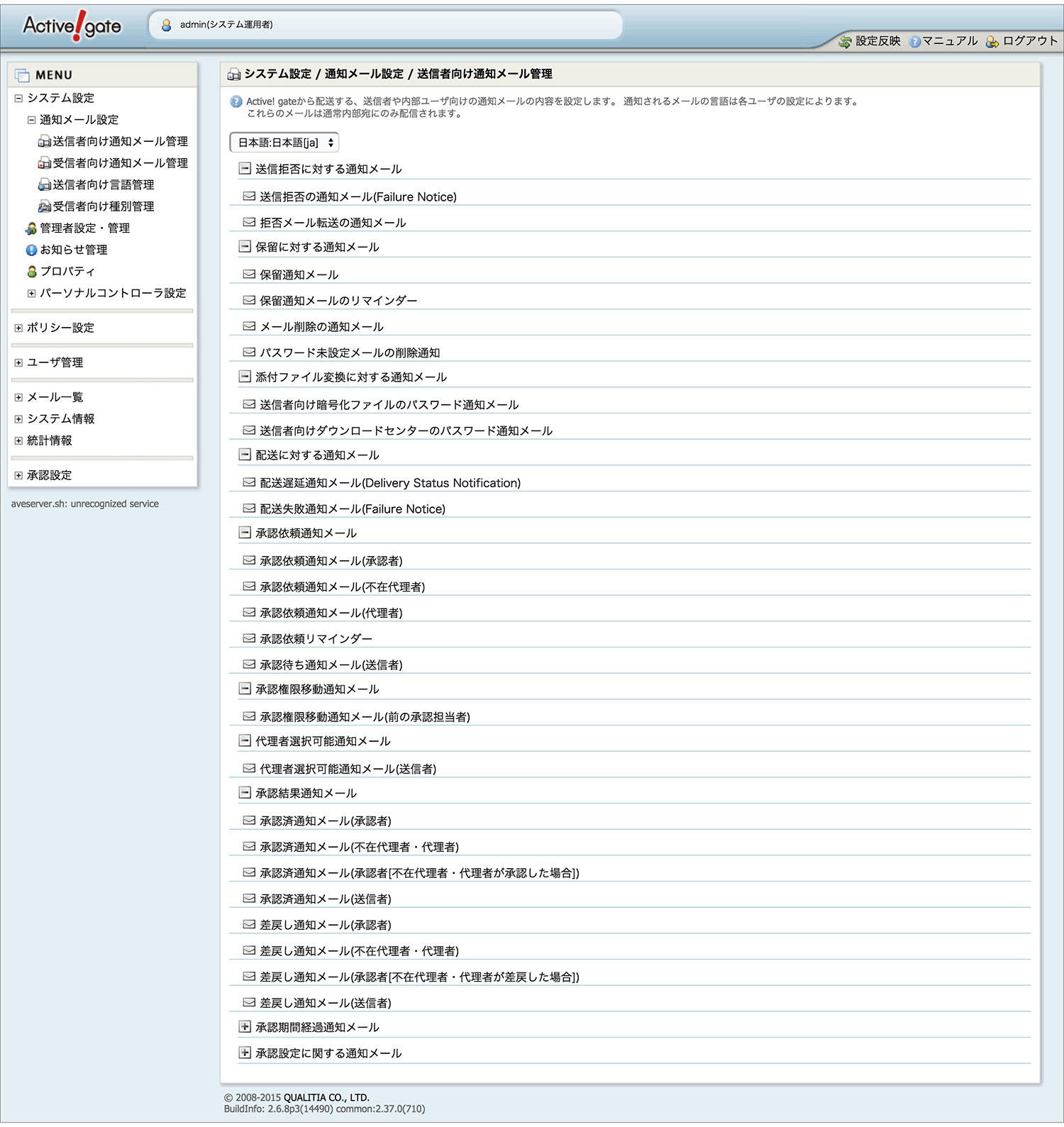Viewport: 1064px width, 1127px height.
Task: Collapse the 通知メール設定 submenu
Action: click(x=31, y=121)
